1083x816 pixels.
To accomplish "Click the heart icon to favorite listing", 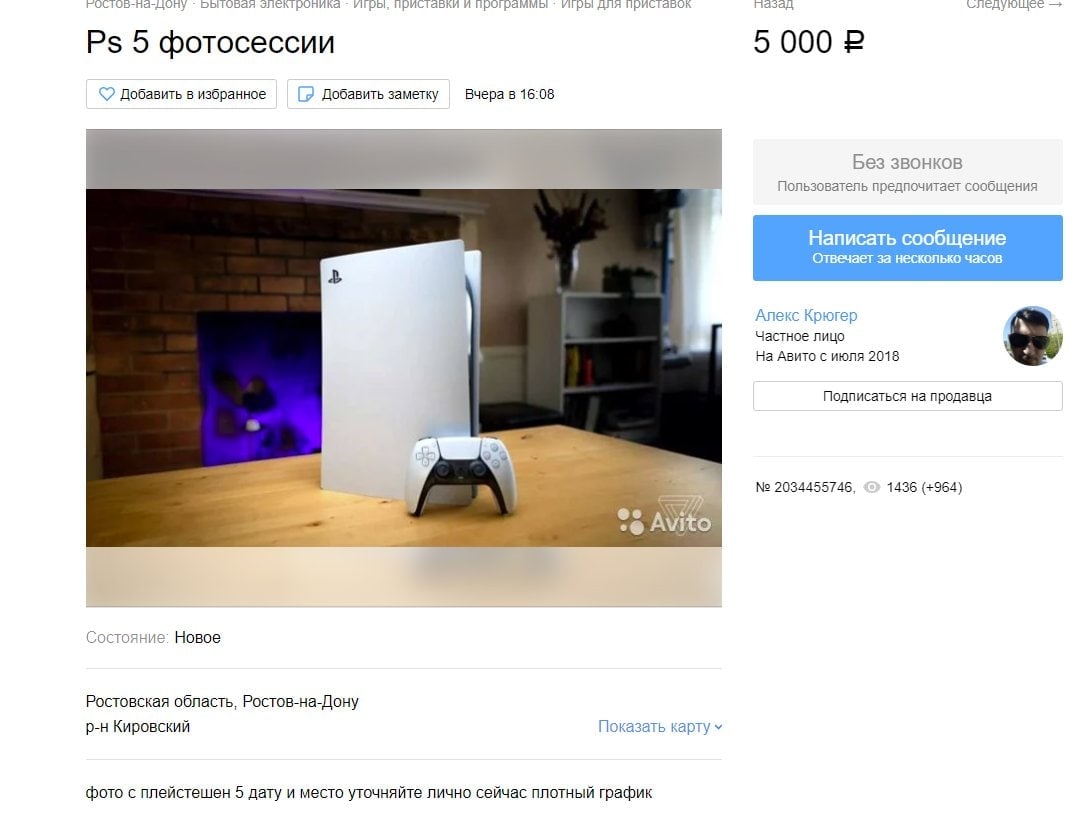I will click(x=106, y=94).
